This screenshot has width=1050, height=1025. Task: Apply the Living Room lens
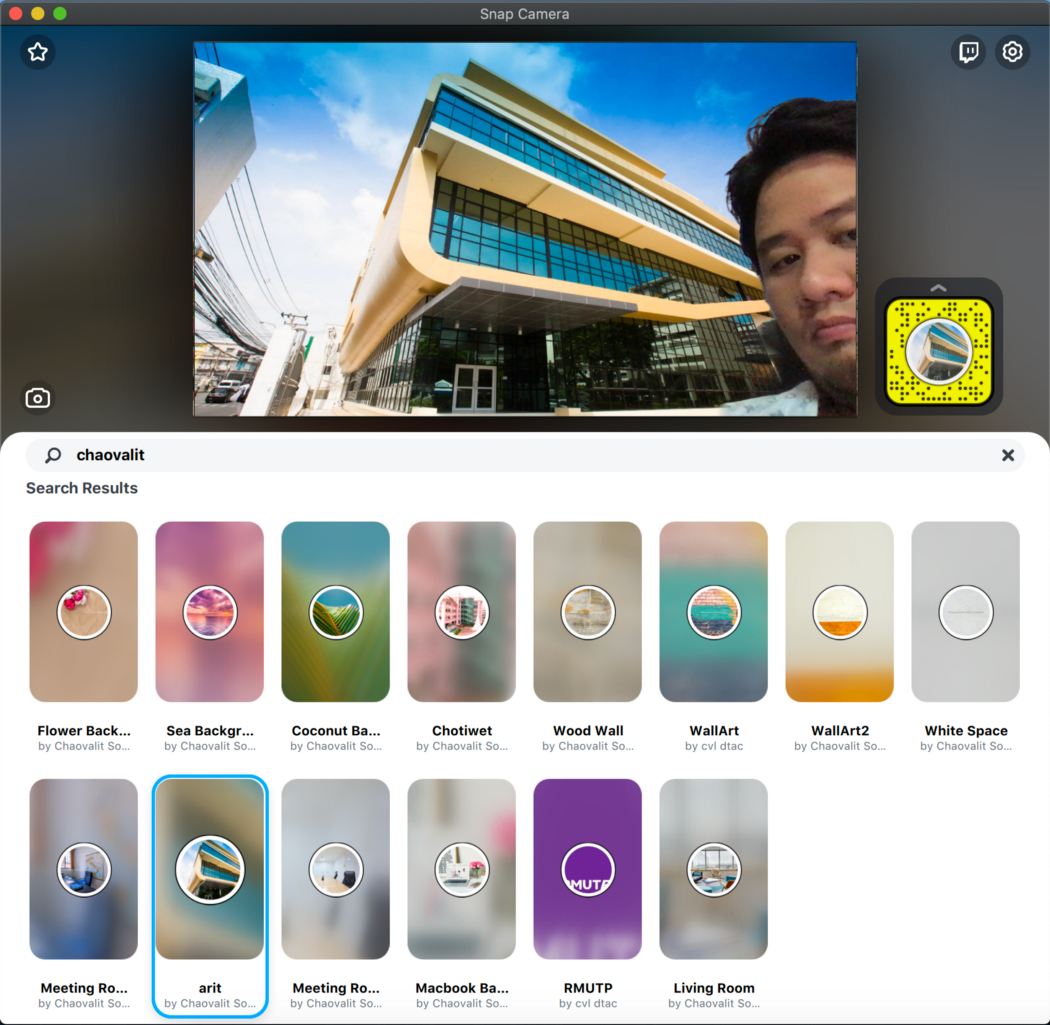(x=713, y=869)
